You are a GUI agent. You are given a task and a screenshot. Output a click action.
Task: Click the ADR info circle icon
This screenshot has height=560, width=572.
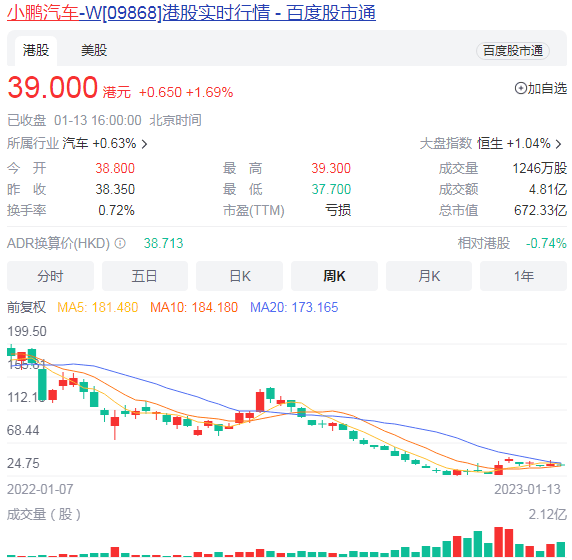(x=120, y=243)
